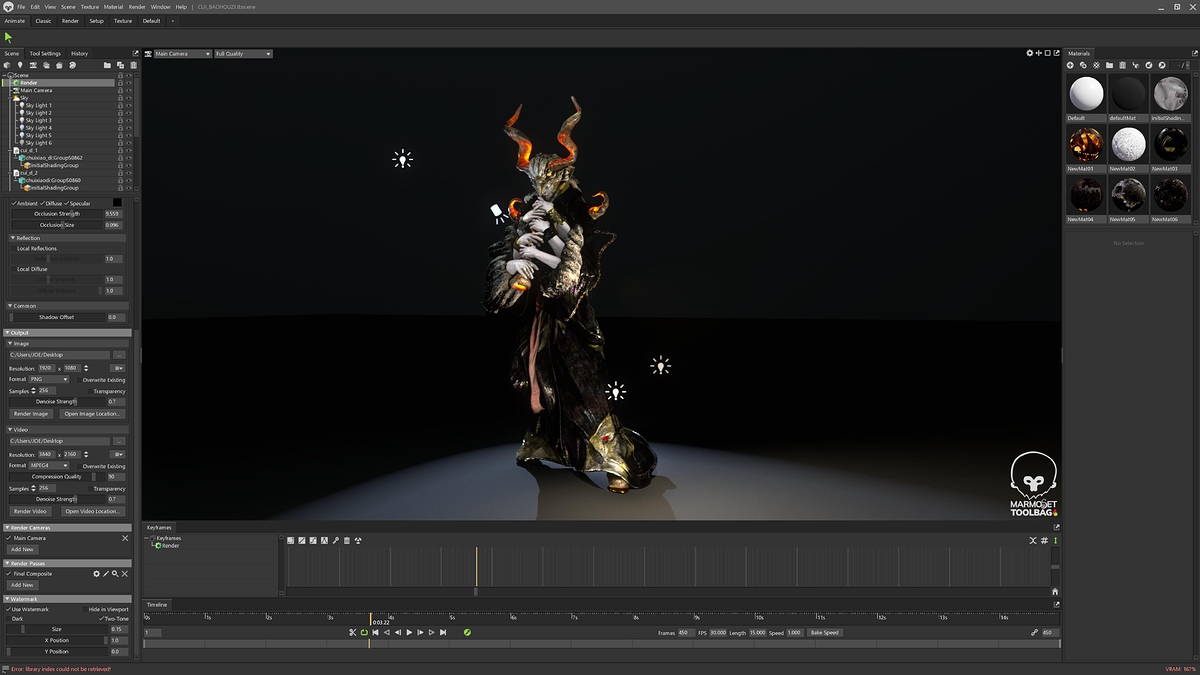
Task: Click the pop-out icon of the Materials panel
Action: pos(1193,53)
